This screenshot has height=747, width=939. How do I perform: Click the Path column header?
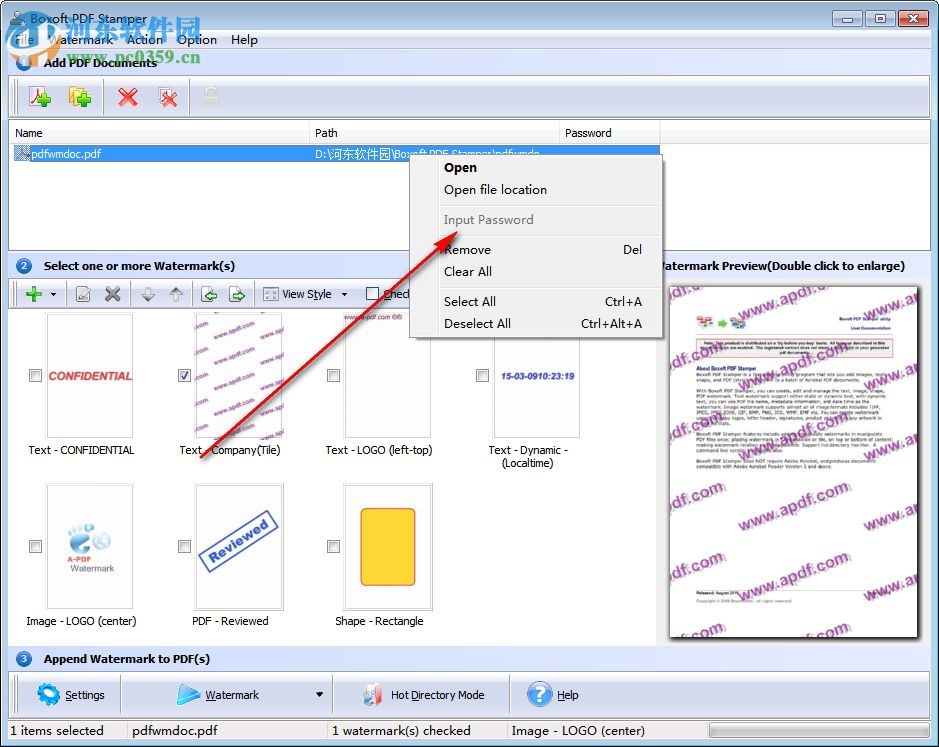[434, 133]
